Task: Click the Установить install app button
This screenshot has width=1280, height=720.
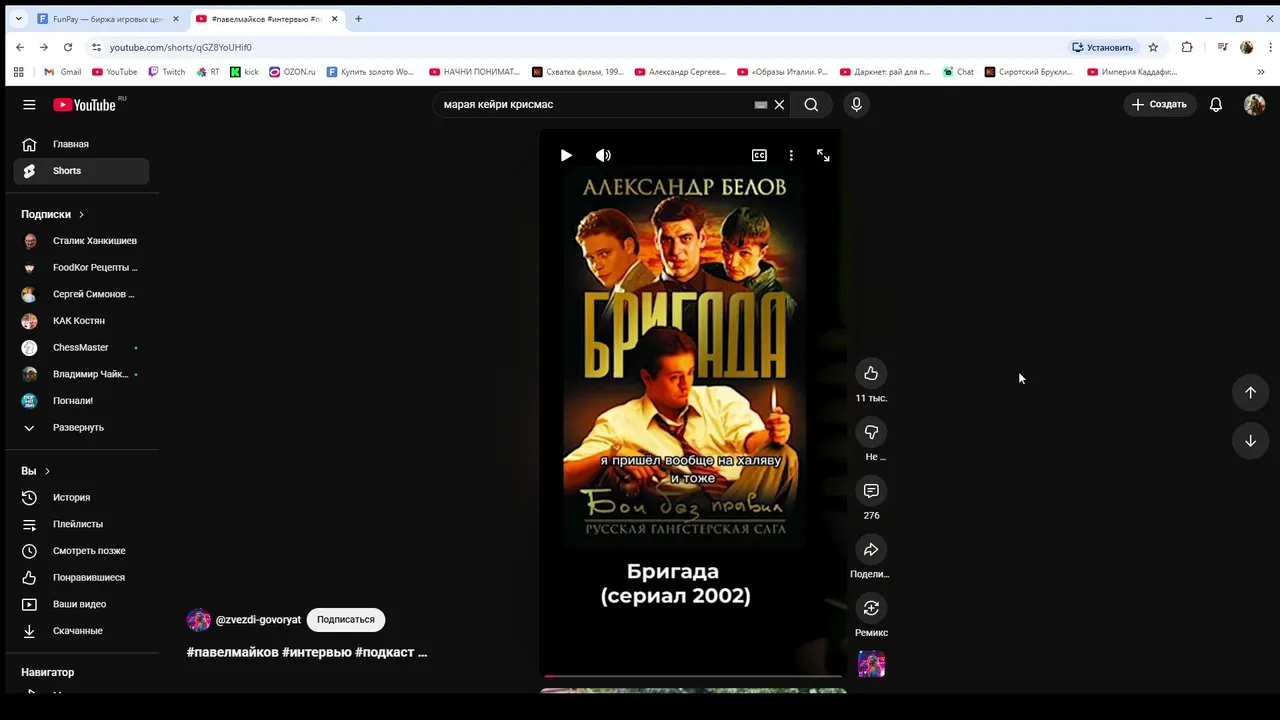Action: point(1102,47)
